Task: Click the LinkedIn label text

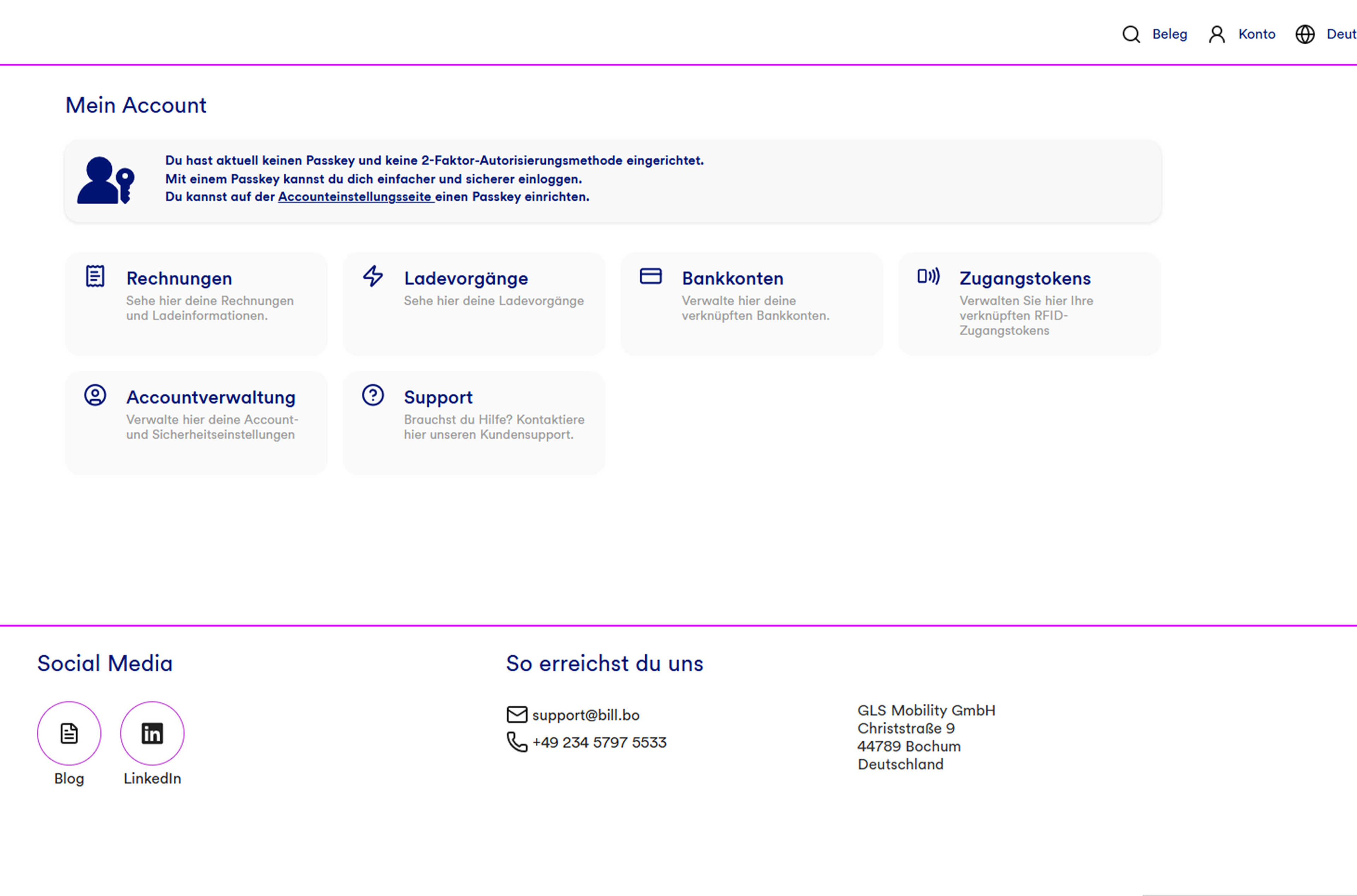Action: pos(152,778)
